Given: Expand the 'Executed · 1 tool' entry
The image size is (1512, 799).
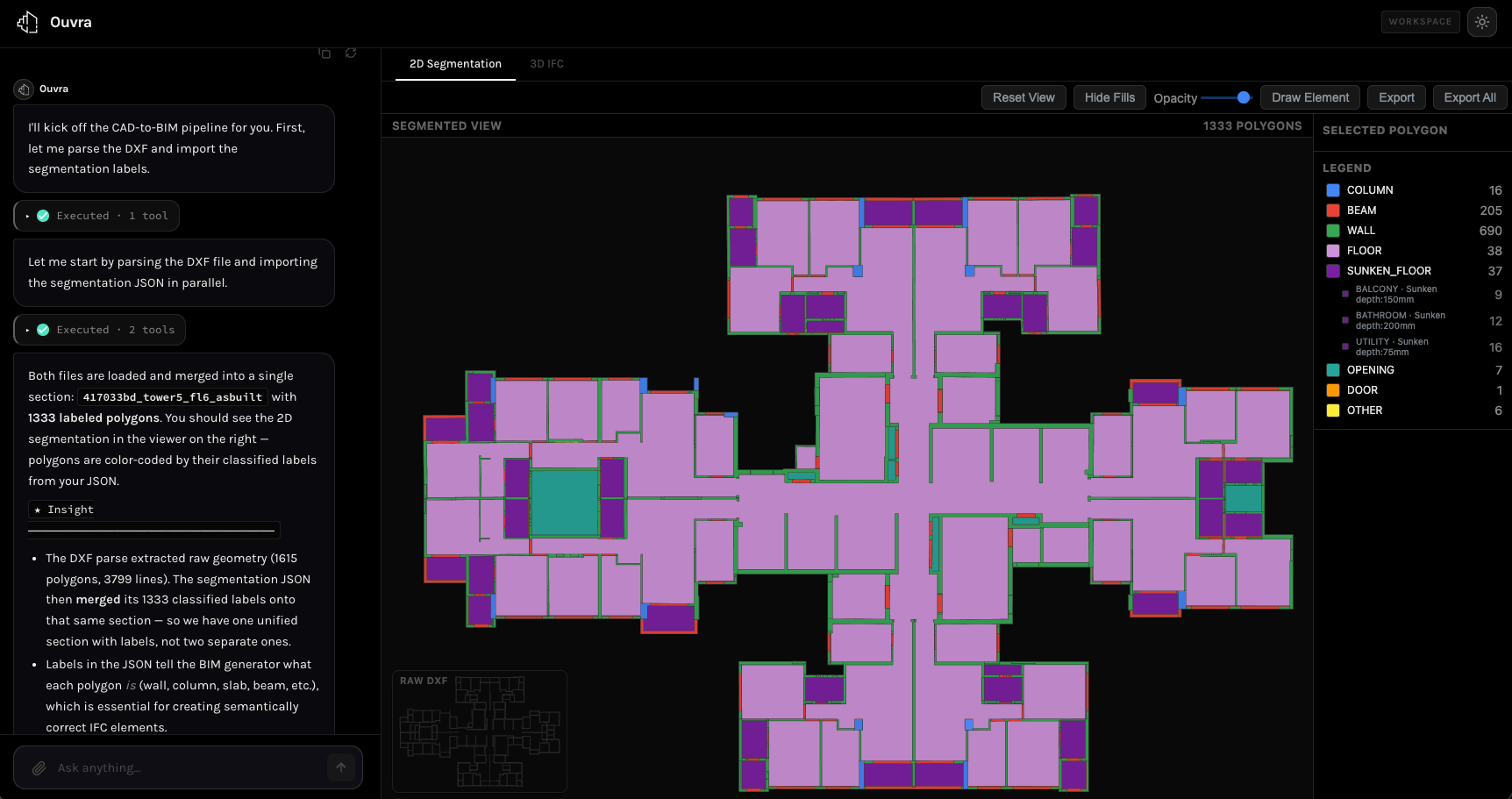Looking at the screenshot, I should point(96,215).
